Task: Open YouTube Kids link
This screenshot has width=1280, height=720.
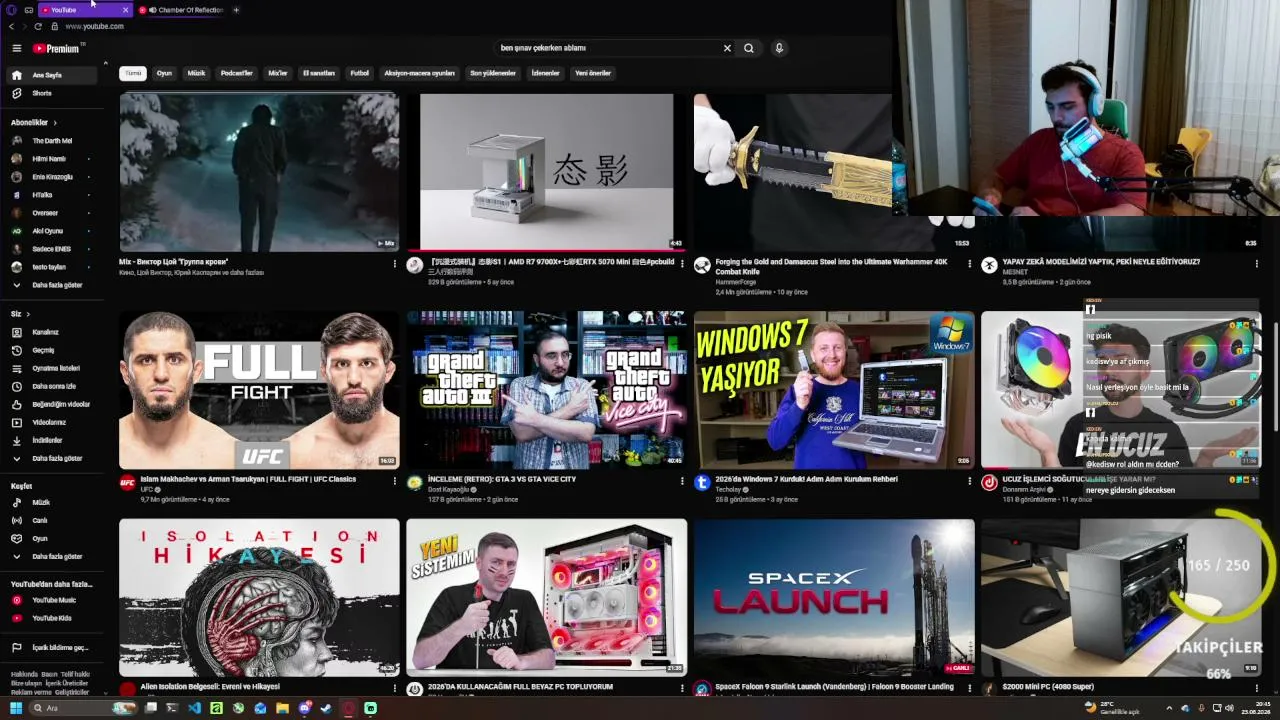Action: pos(54,618)
